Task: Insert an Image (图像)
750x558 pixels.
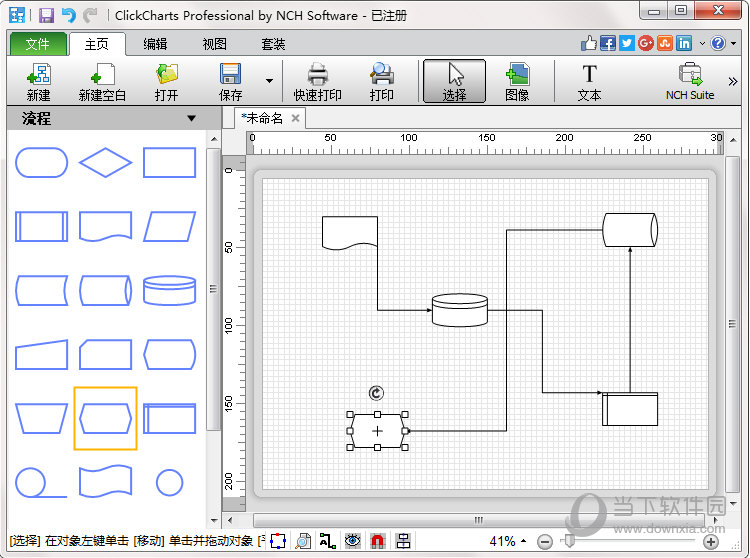Action: [x=517, y=81]
